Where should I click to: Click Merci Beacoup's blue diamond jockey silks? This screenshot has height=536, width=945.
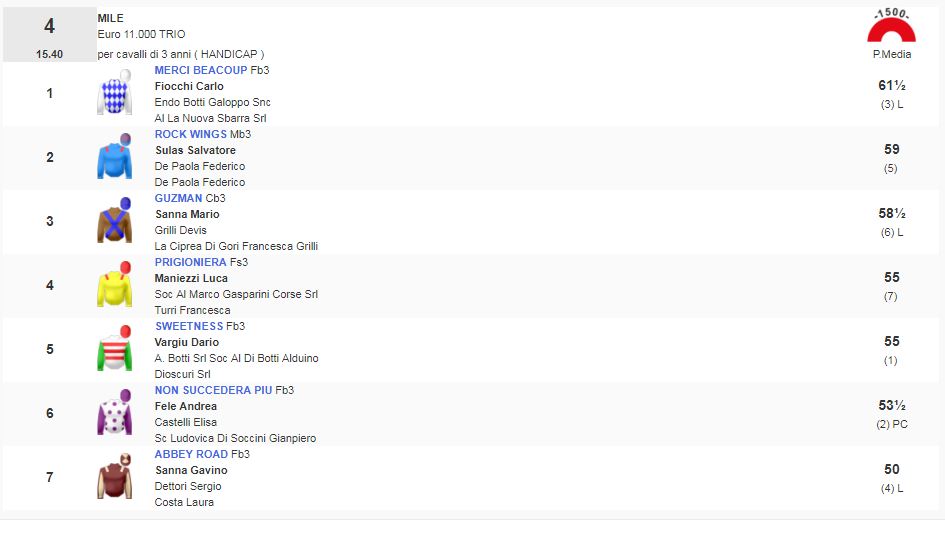[x=114, y=93]
